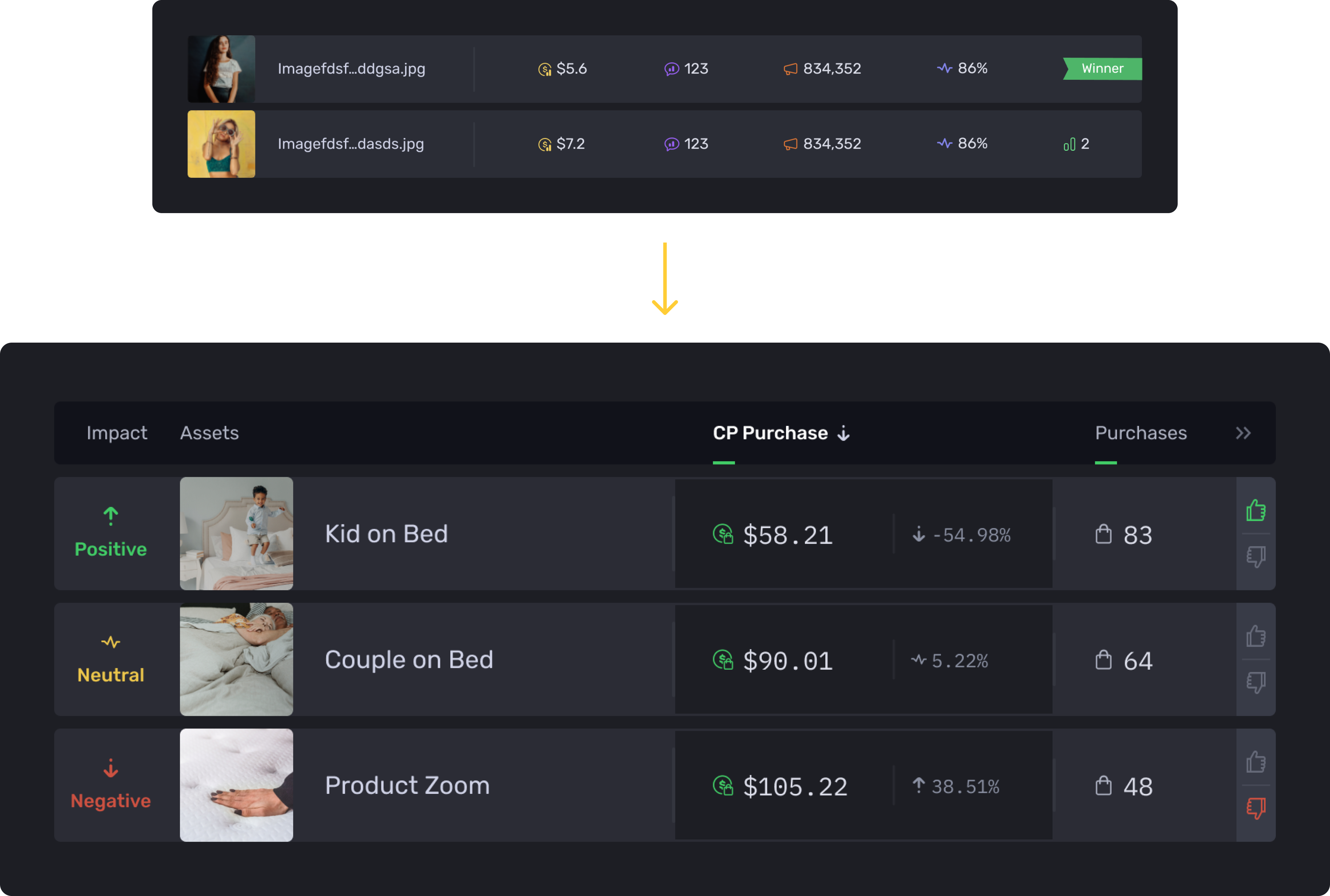
Task: Click the shopping bag icon beside 83
Action: click(x=1103, y=534)
